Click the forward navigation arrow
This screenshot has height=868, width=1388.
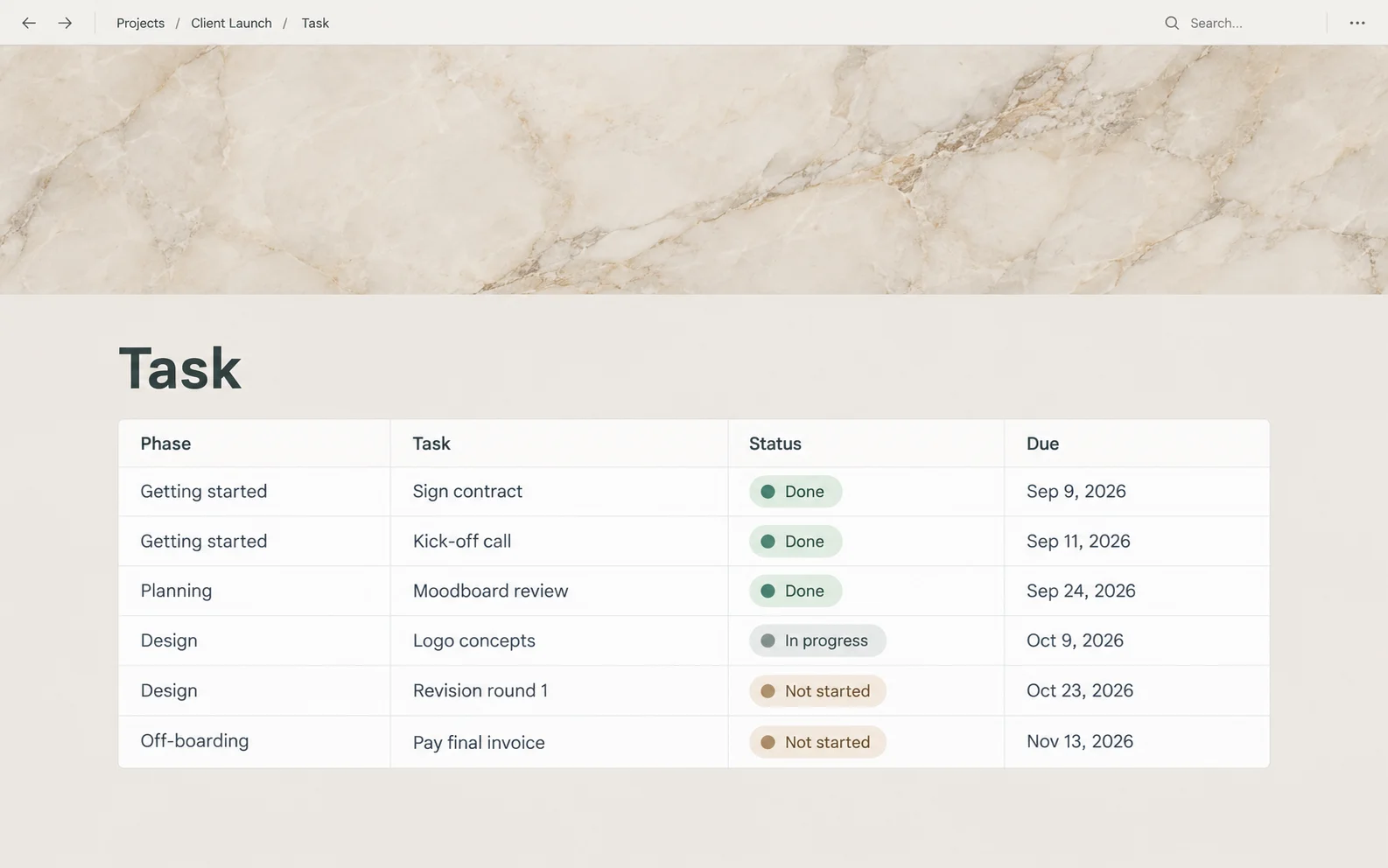coord(65,23)
